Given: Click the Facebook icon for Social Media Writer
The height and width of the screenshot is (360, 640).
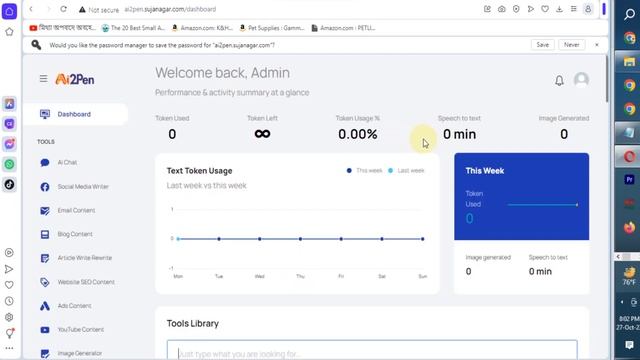Looking at the screenshot, I should point(45,187).
